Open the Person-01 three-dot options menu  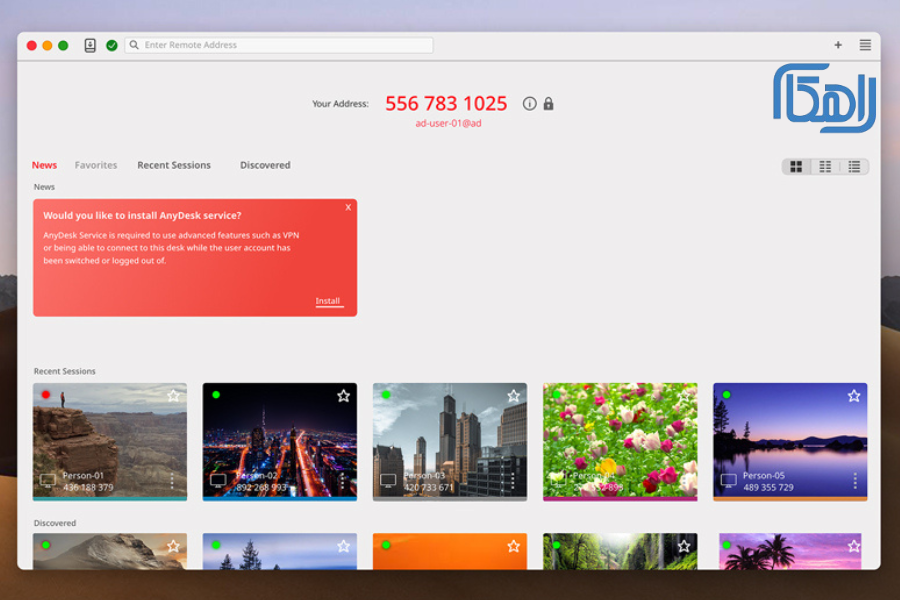pos(172,481)
